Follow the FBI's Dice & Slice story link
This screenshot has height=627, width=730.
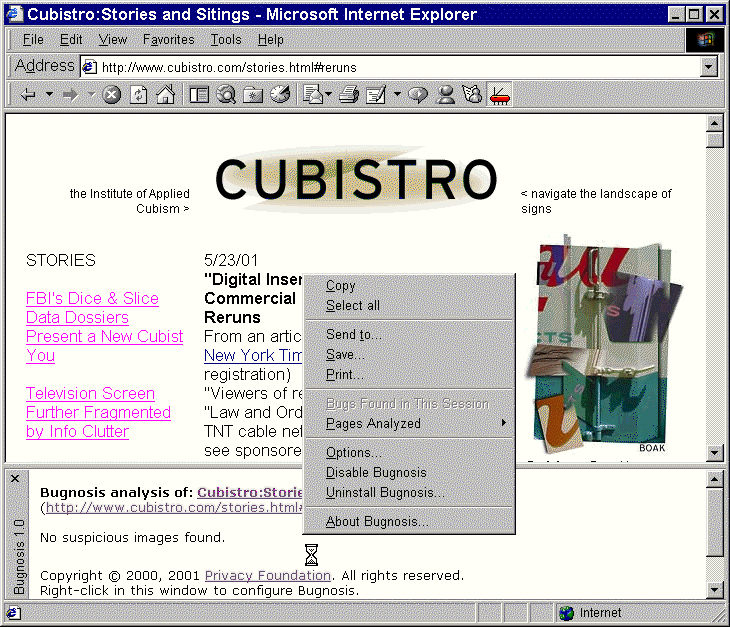click(x=92, y=298)
